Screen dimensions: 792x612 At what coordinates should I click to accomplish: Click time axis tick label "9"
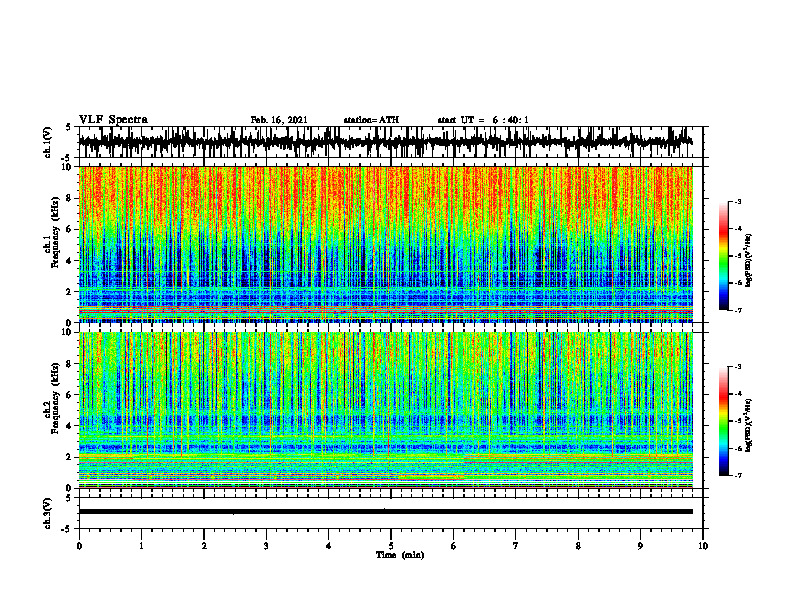click(x=640, y=546)
